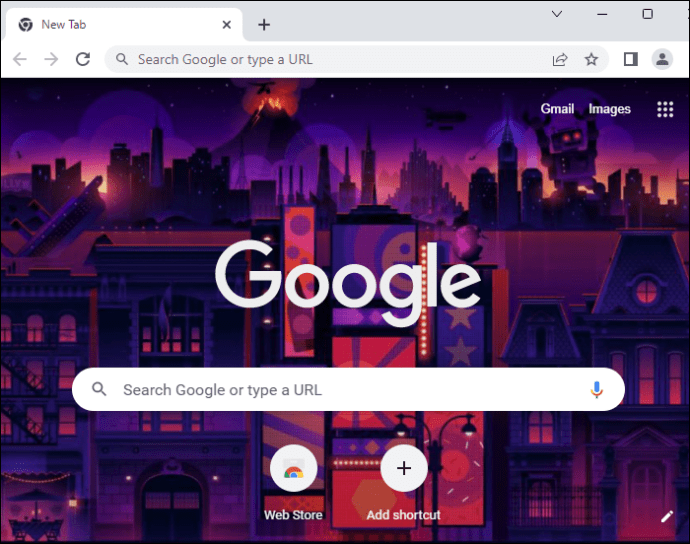Select the New Tab tab

123,25
